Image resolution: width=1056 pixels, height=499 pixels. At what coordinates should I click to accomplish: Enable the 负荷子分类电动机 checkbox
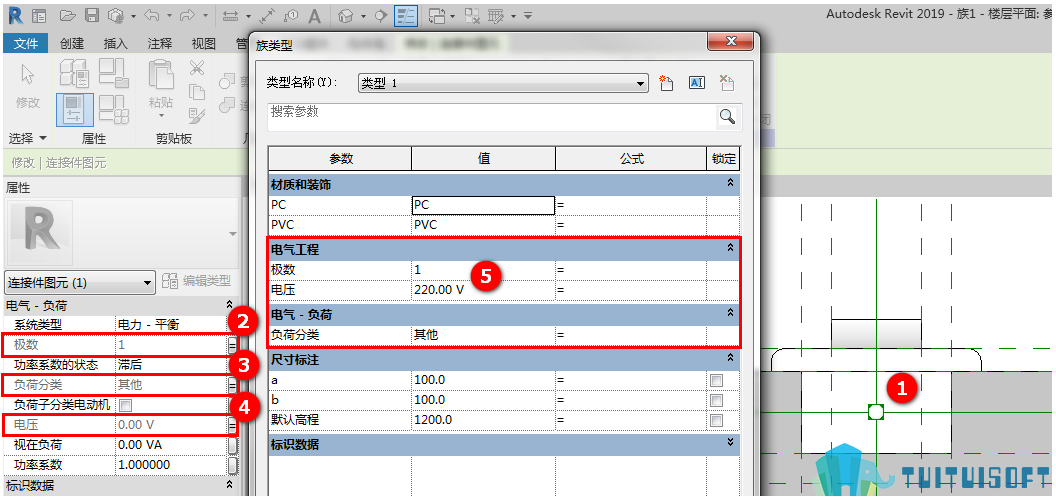point(125,405)
